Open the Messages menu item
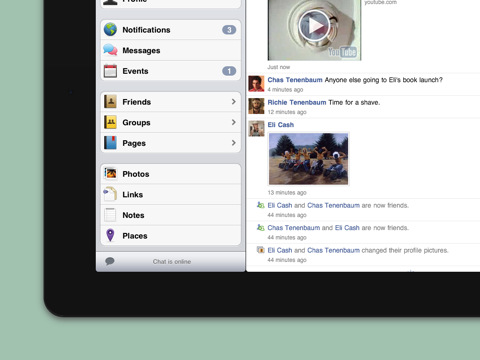This screenshot has width=480, height=360. click(x=171, y=50)
